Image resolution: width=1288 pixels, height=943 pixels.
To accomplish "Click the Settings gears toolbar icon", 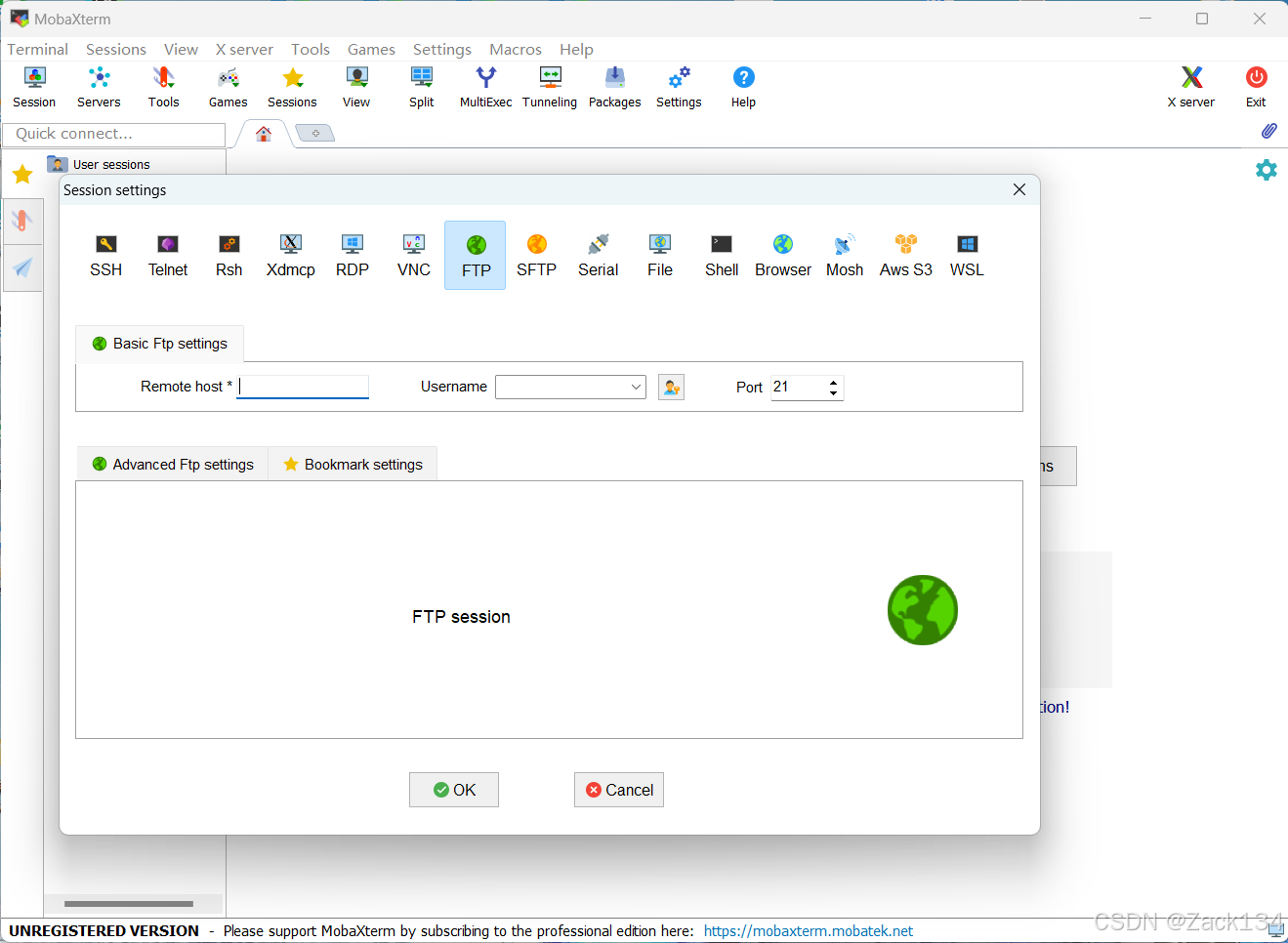I will pos(679,87).
